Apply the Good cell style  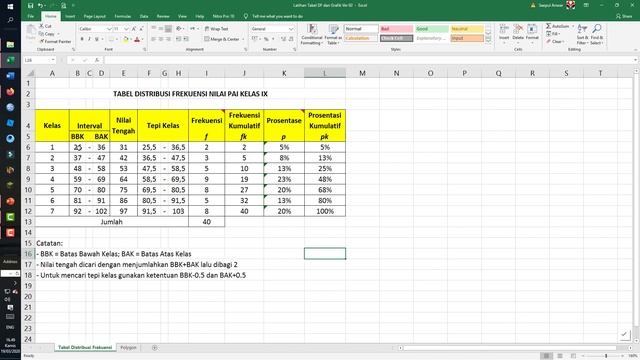click(x=432, y=29)
